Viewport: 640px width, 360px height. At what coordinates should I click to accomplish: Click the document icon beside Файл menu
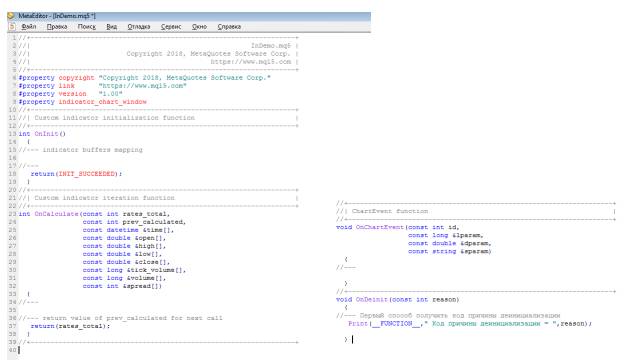[x=12, y=27]
